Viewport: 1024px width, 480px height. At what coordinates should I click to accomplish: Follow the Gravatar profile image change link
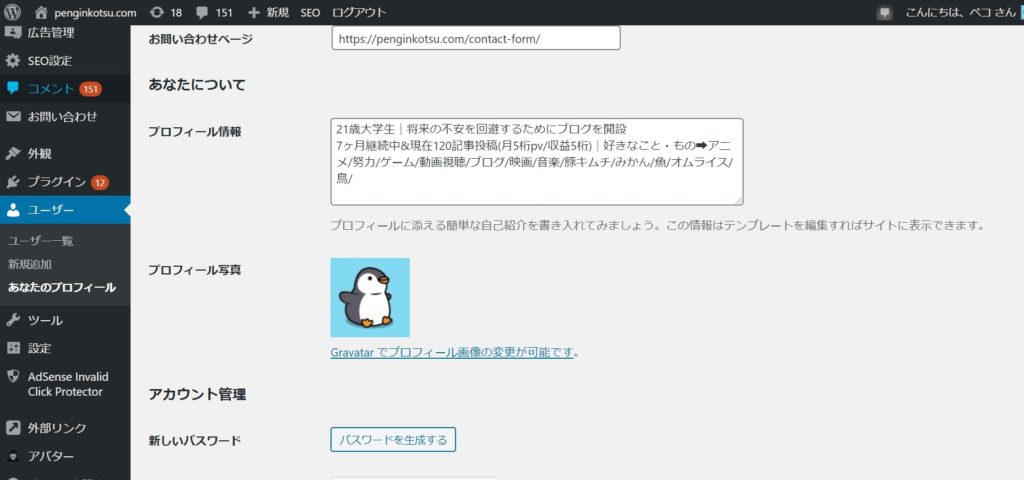click(x=452, y=353)
